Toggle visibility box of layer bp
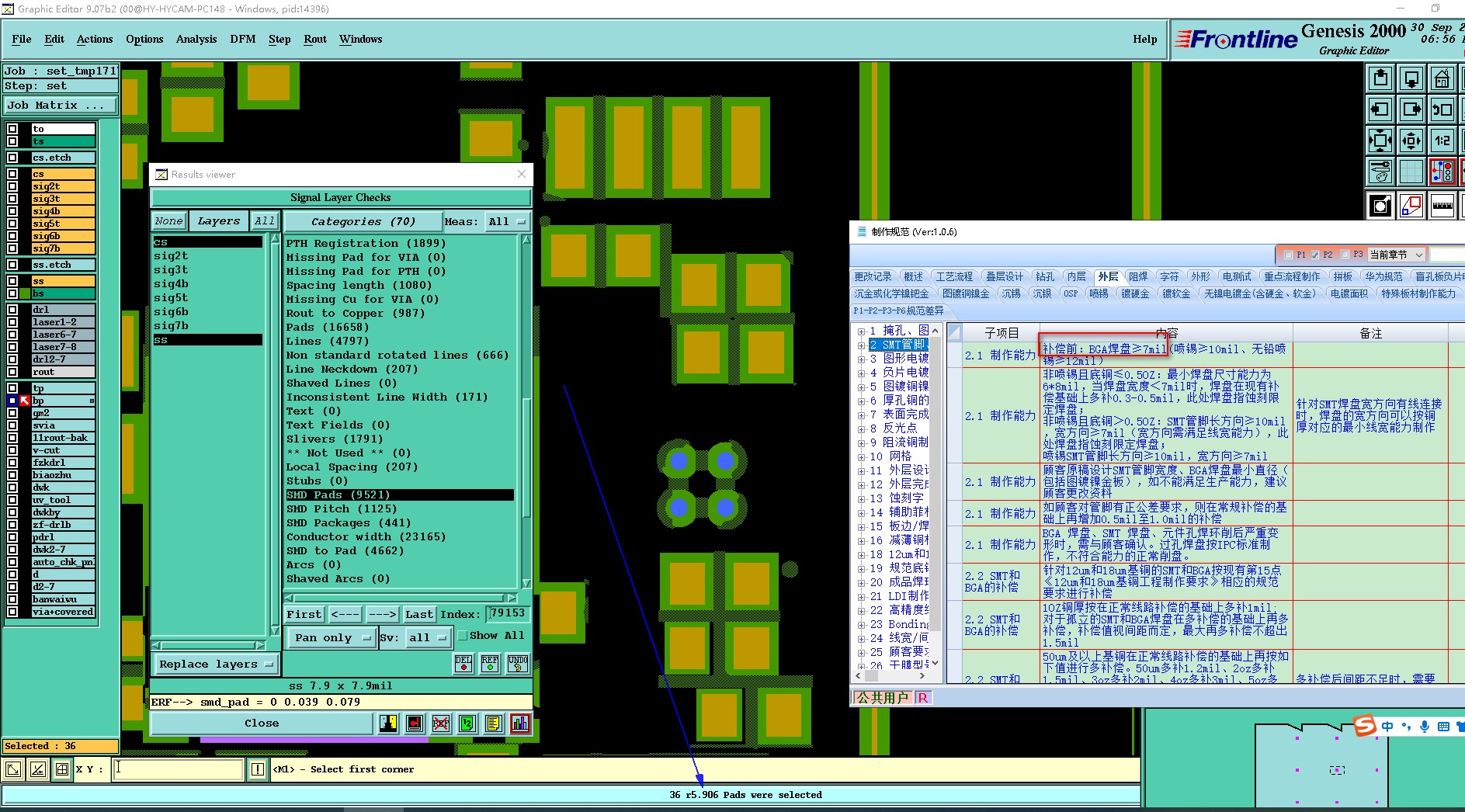The width and height of the screenshot is (1465, 812). (x=12, y=401)
